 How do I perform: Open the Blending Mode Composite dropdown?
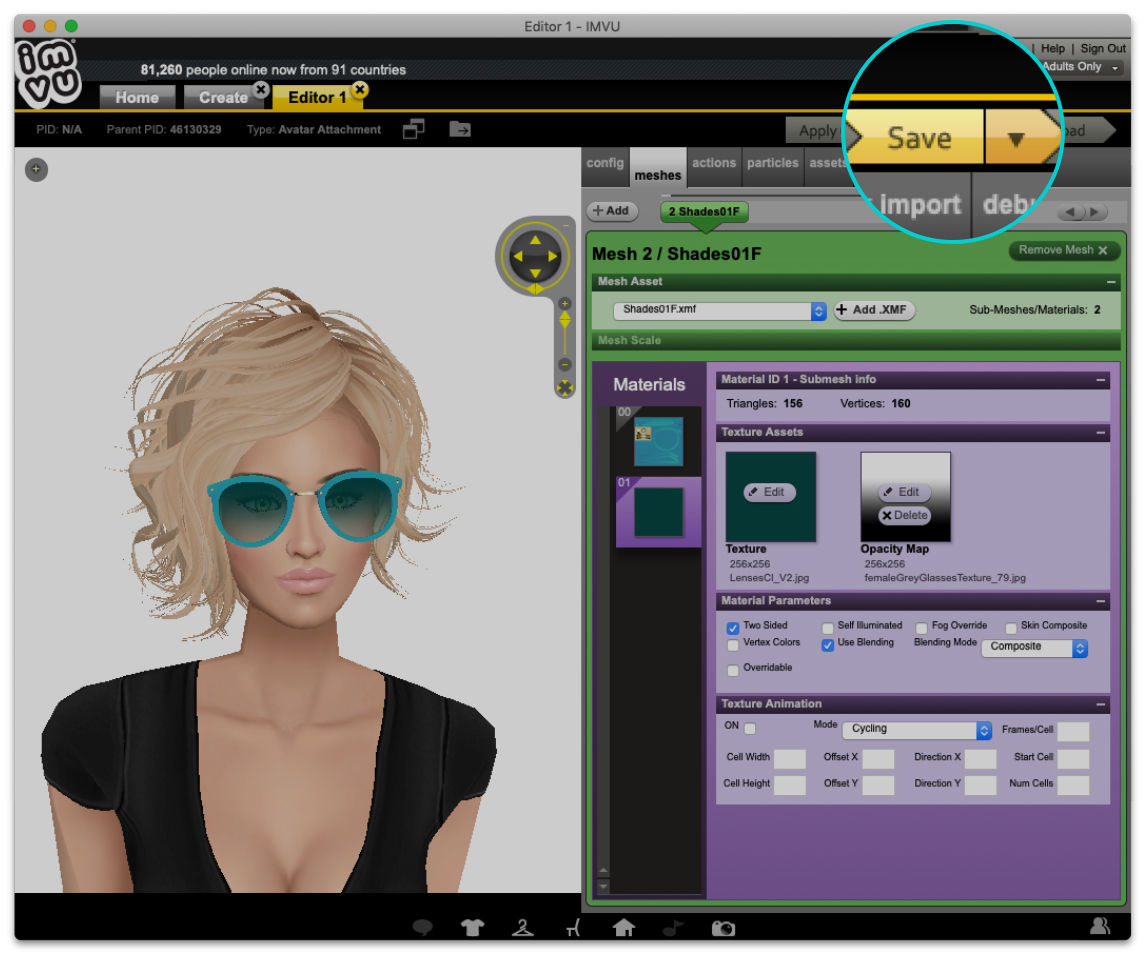point(1034,647)
